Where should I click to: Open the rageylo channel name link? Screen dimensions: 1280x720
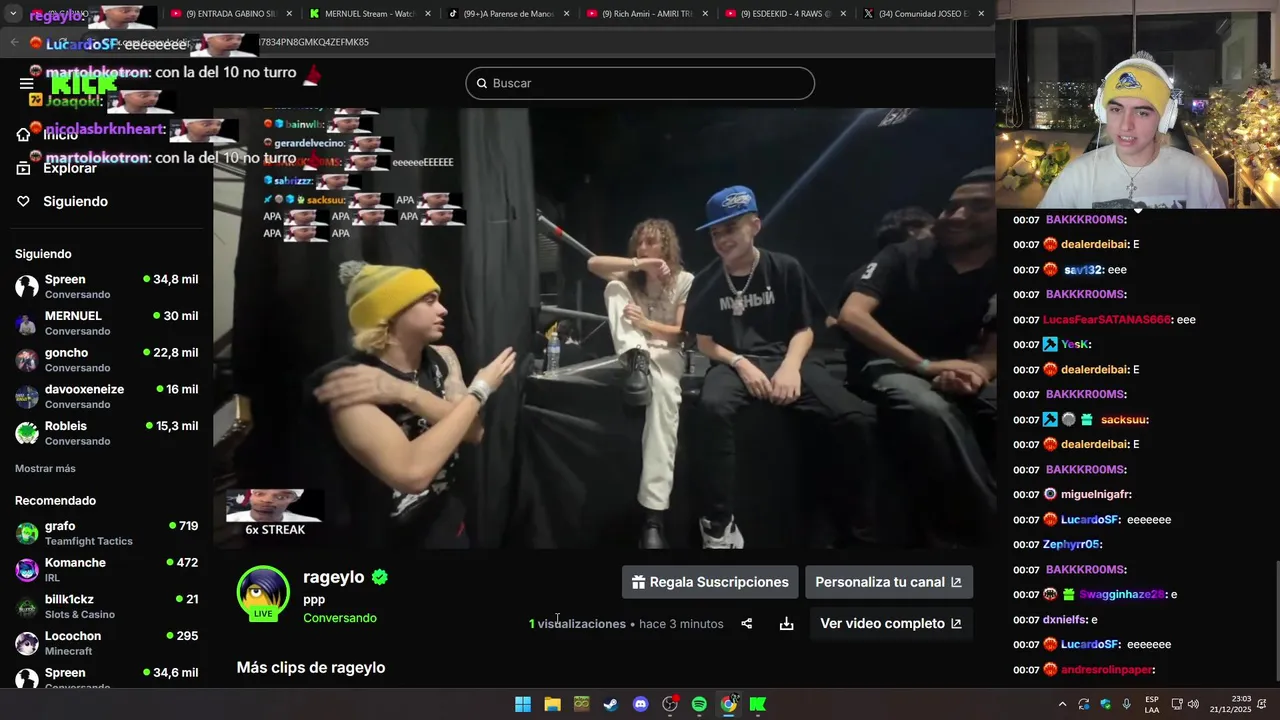click(x=334, y=577)
